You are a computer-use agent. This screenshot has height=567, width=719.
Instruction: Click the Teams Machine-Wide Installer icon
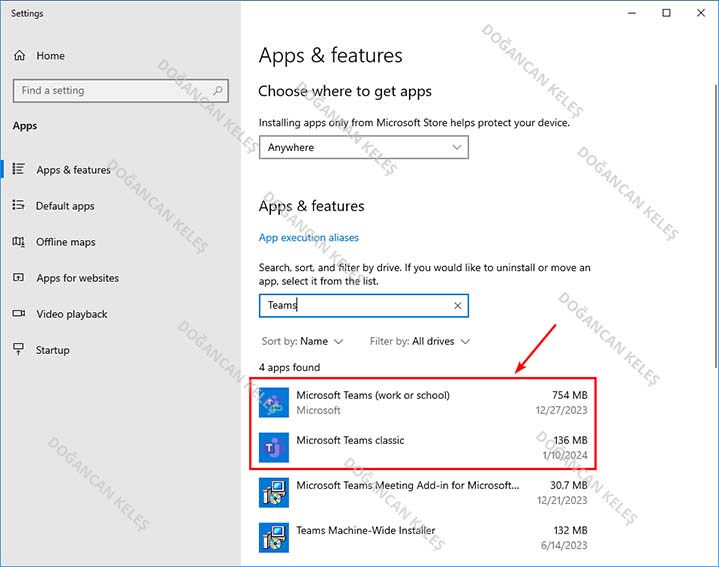(x=274, y=538)
